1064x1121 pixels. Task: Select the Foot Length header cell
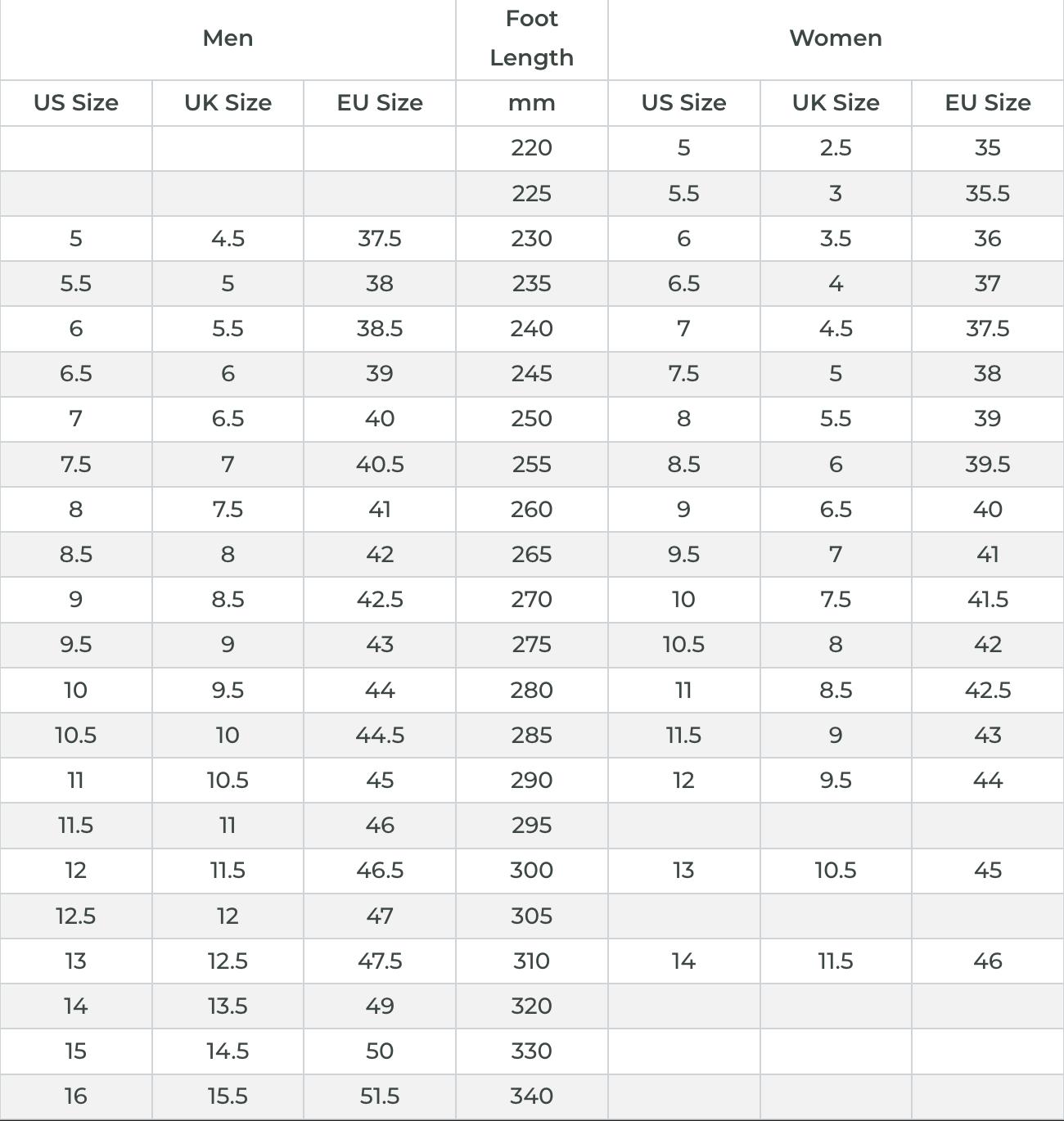531,38
